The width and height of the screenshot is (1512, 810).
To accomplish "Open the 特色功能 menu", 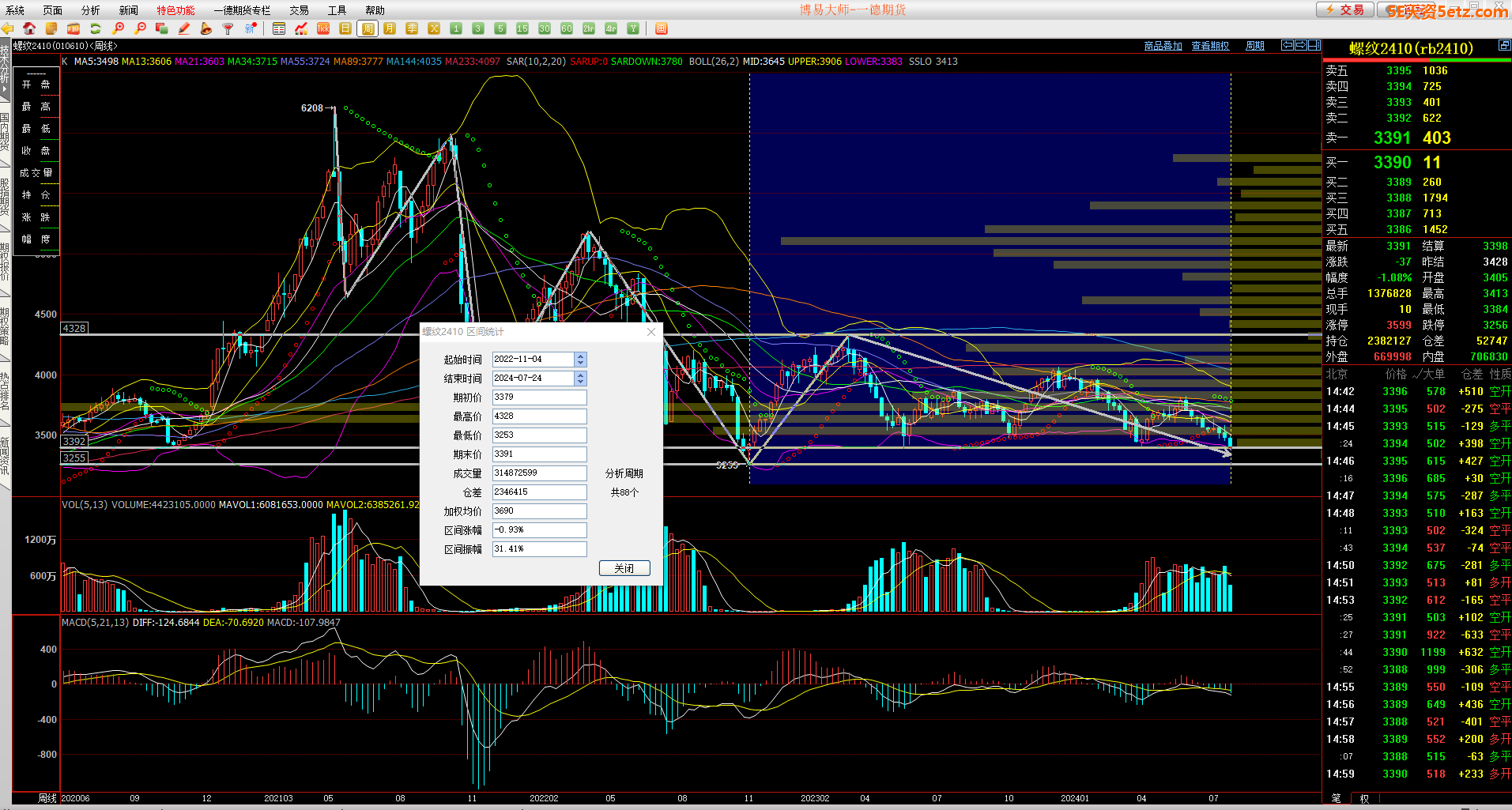I will click(175, 10).
